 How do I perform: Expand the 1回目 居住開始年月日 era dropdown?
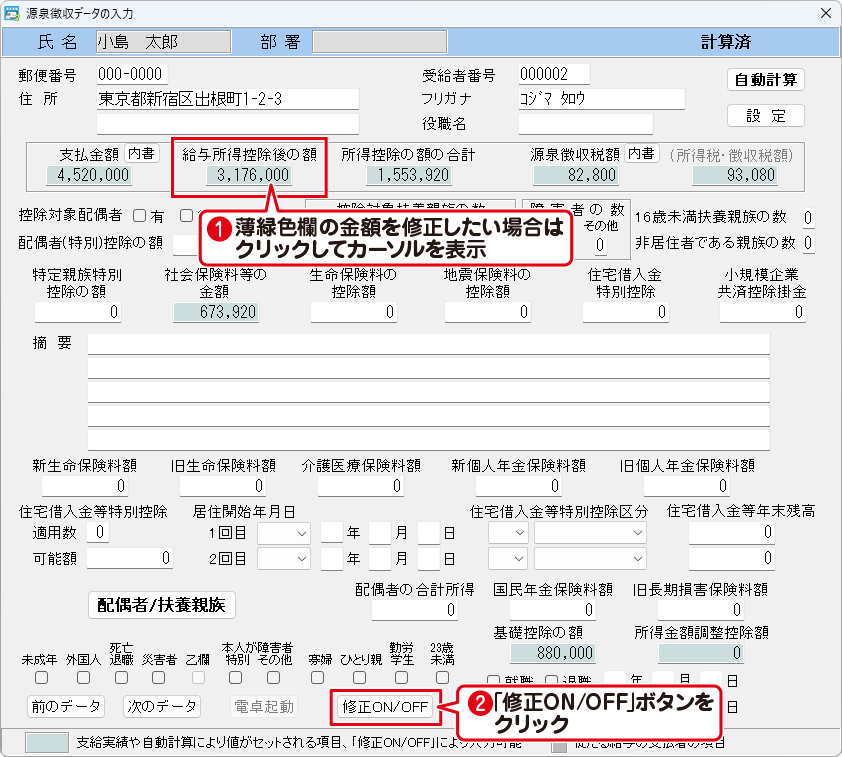tap(285, 533)
